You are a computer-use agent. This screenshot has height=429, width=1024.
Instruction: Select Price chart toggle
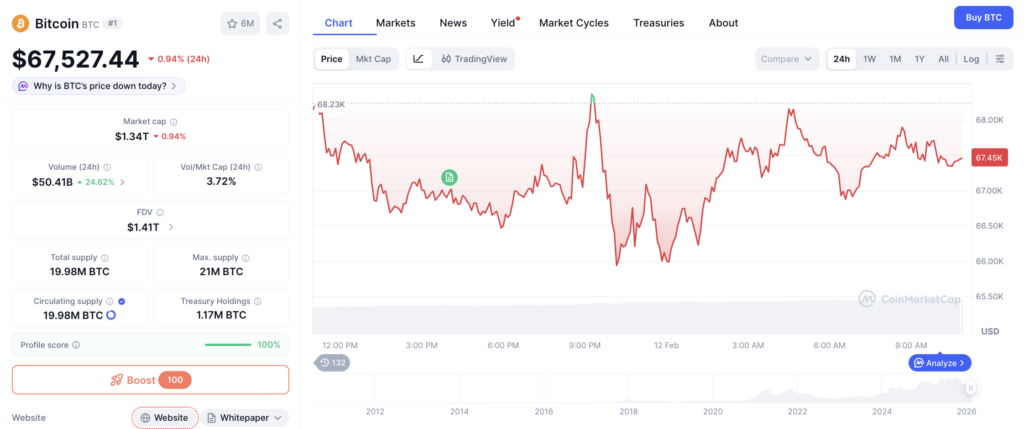332,59
